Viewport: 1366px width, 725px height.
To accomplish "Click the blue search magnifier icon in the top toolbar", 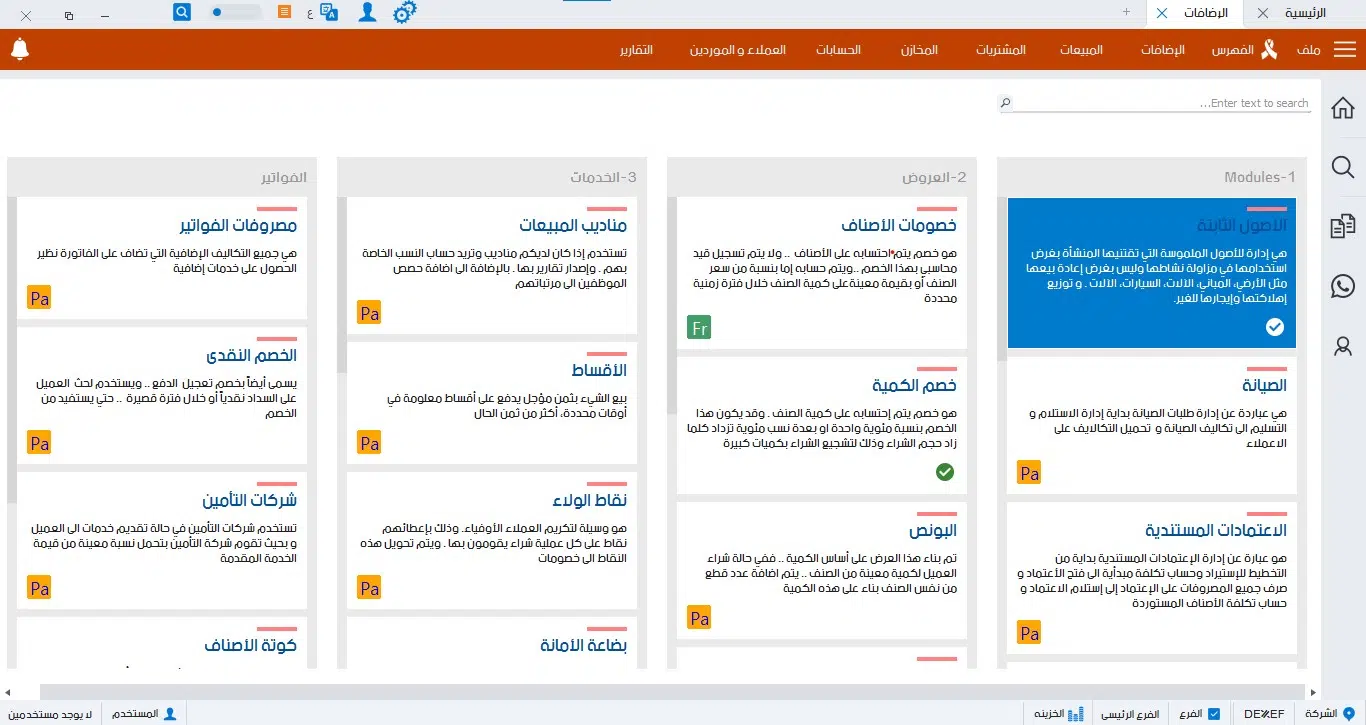I will pyautogui.click(x=180, y=12).
